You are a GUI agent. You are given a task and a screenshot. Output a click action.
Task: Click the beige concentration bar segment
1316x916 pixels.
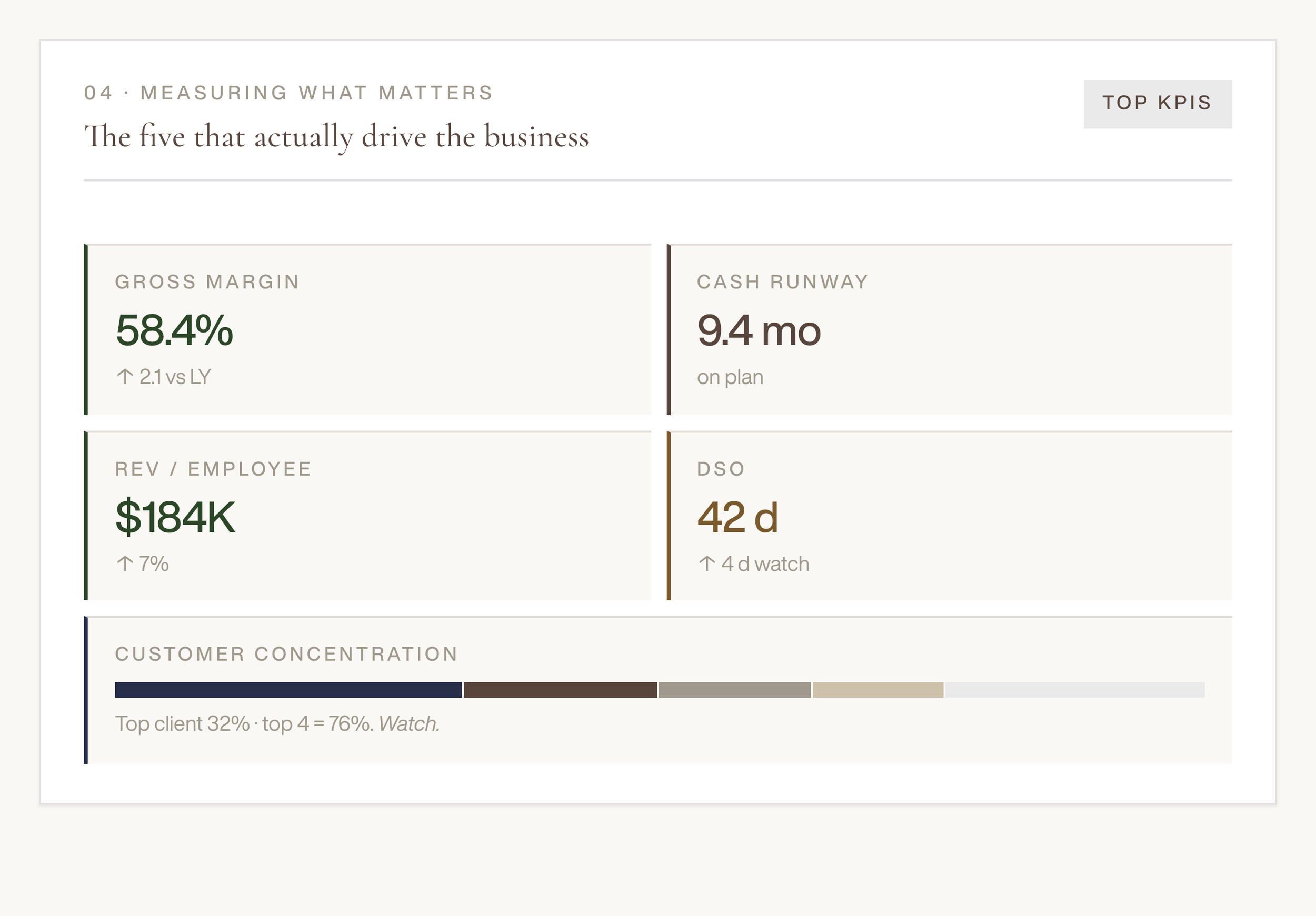coord(878,690)
